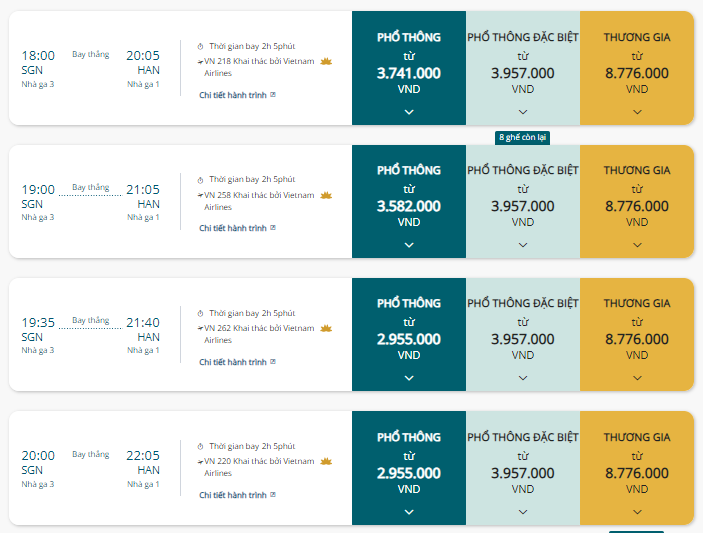Click external link icon beside 19:00 itinerary details
This screenshot has width=703, height=533.
pyautogui.click(x=272, y=228)
